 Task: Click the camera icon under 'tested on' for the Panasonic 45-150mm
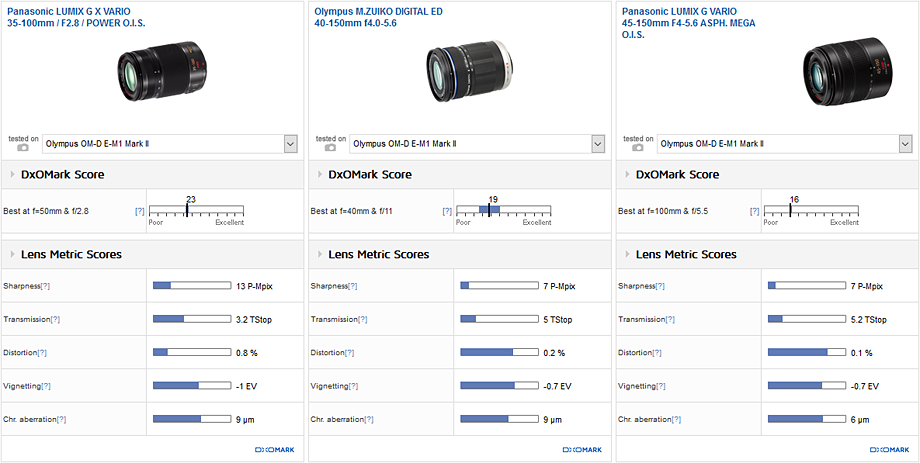coord(638,148)
